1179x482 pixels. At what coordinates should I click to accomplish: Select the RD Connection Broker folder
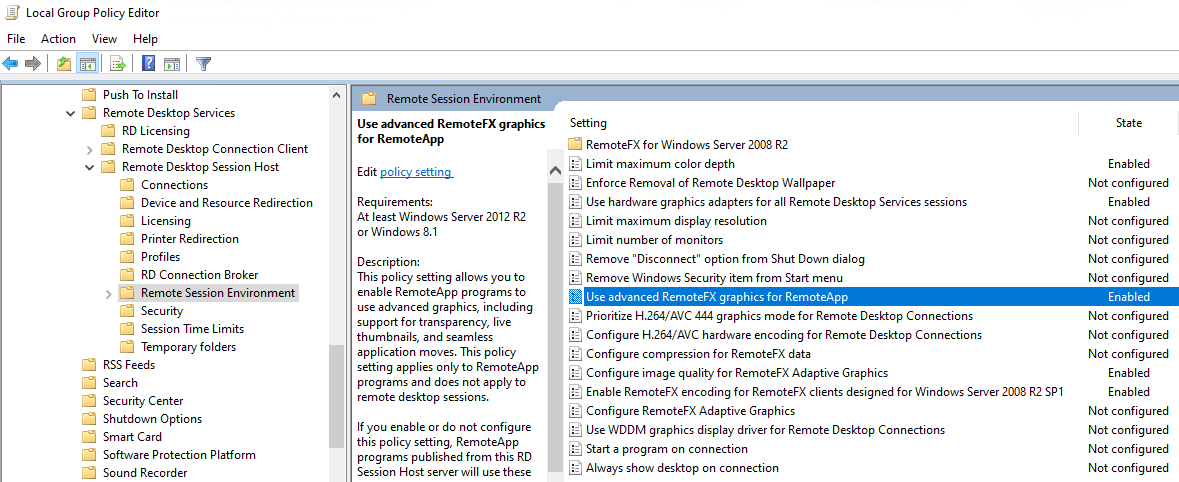pos(200,275)
